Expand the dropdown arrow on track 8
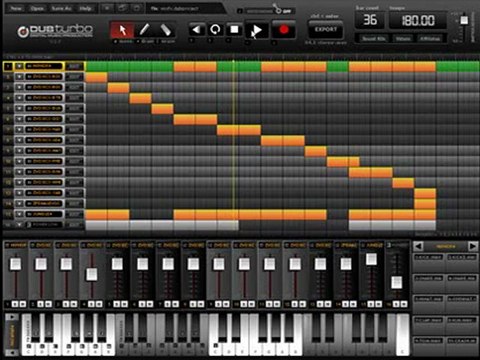Image resolution: width=480 pixels, height=360 pixels. point(19,140)
